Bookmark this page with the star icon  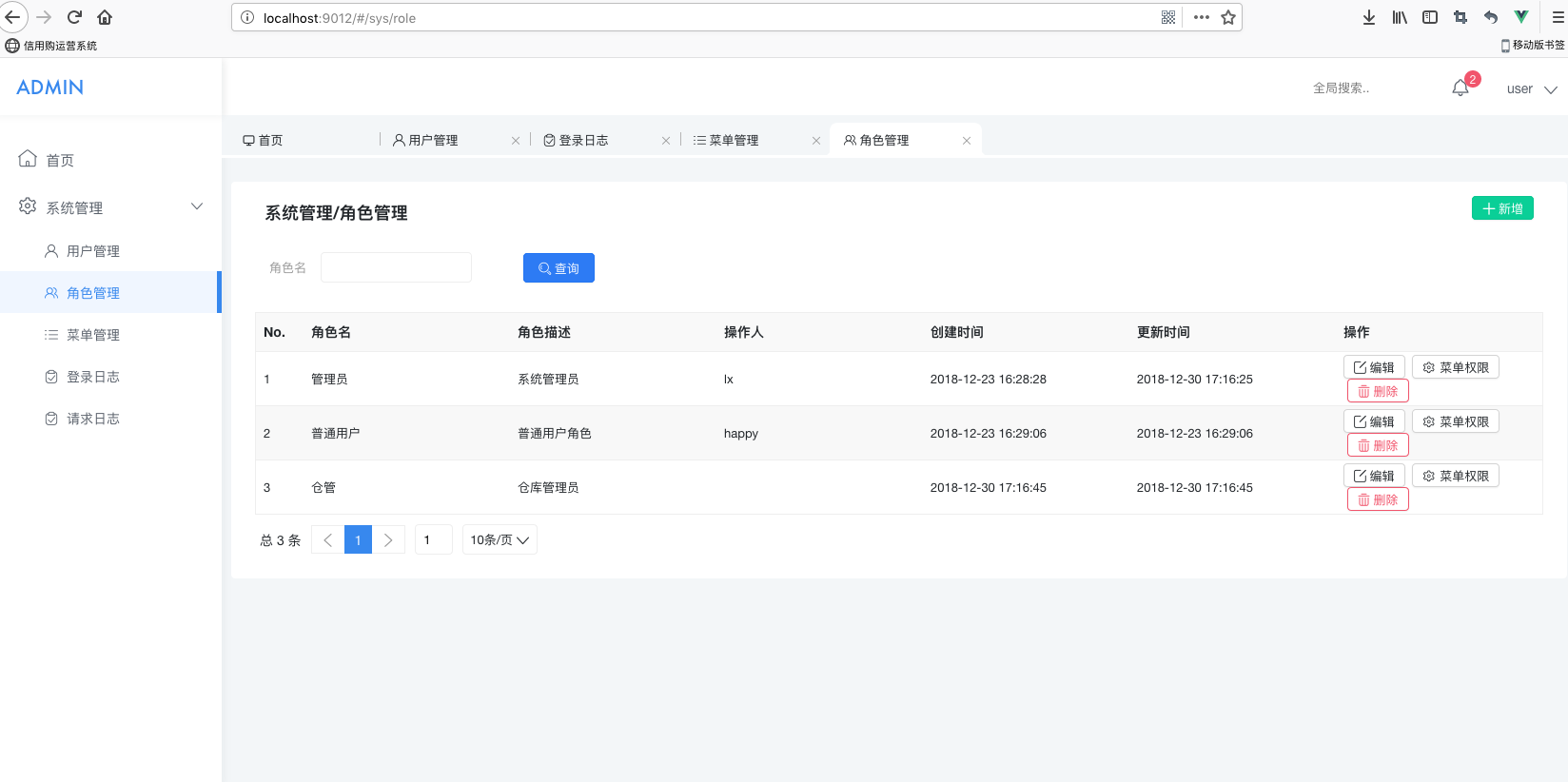click(1228, 17)
